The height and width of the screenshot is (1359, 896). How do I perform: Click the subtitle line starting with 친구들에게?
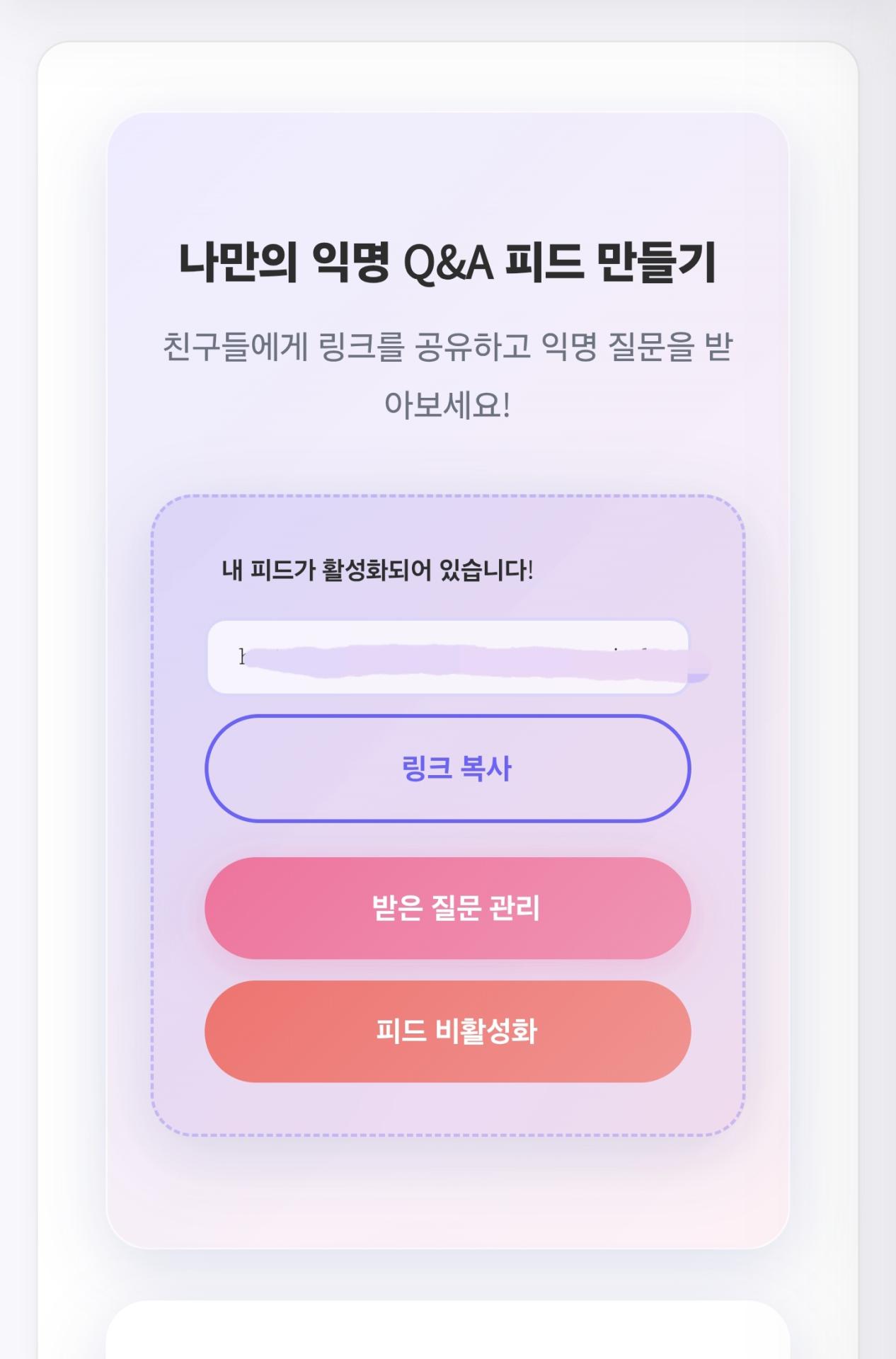coord(447,347)
